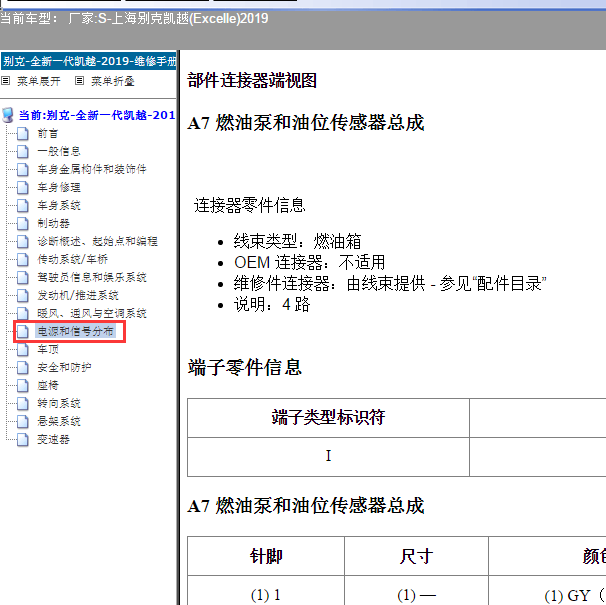The image size is (606, 605).
Task: Click the page icon next to 变速器
Action: tap(23, 440)
